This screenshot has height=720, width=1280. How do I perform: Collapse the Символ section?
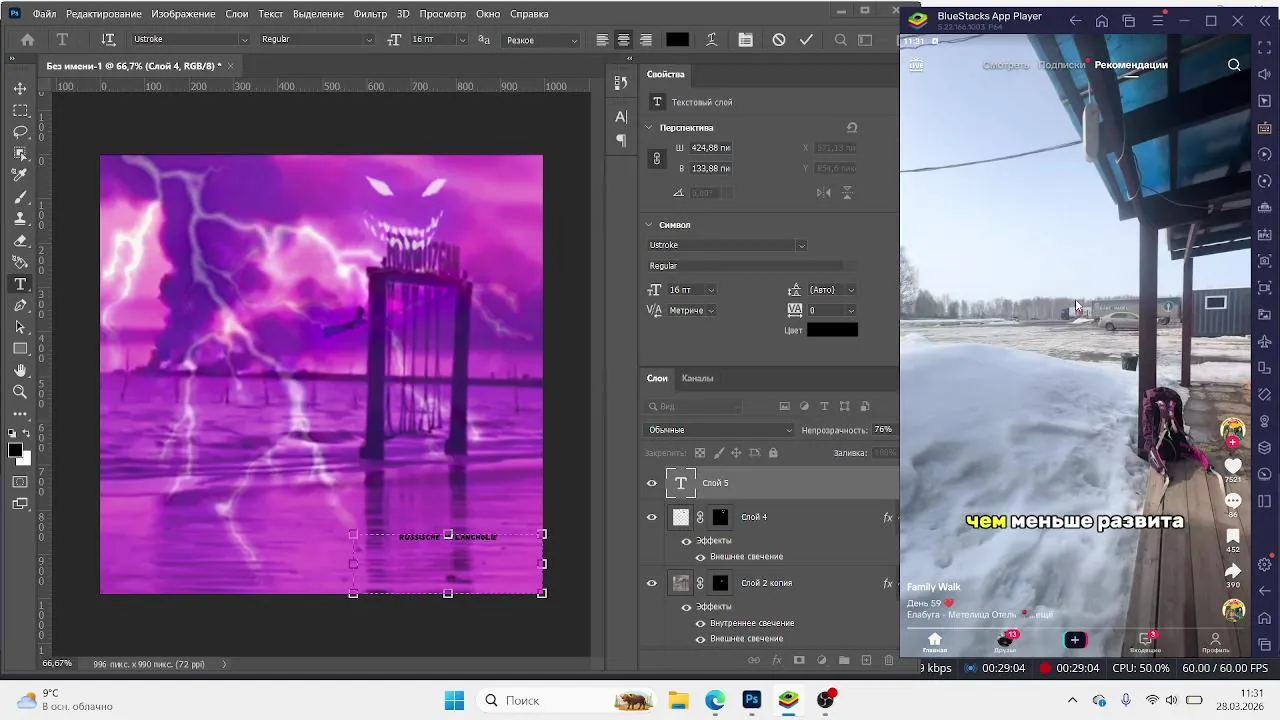(x=649, y=225)
